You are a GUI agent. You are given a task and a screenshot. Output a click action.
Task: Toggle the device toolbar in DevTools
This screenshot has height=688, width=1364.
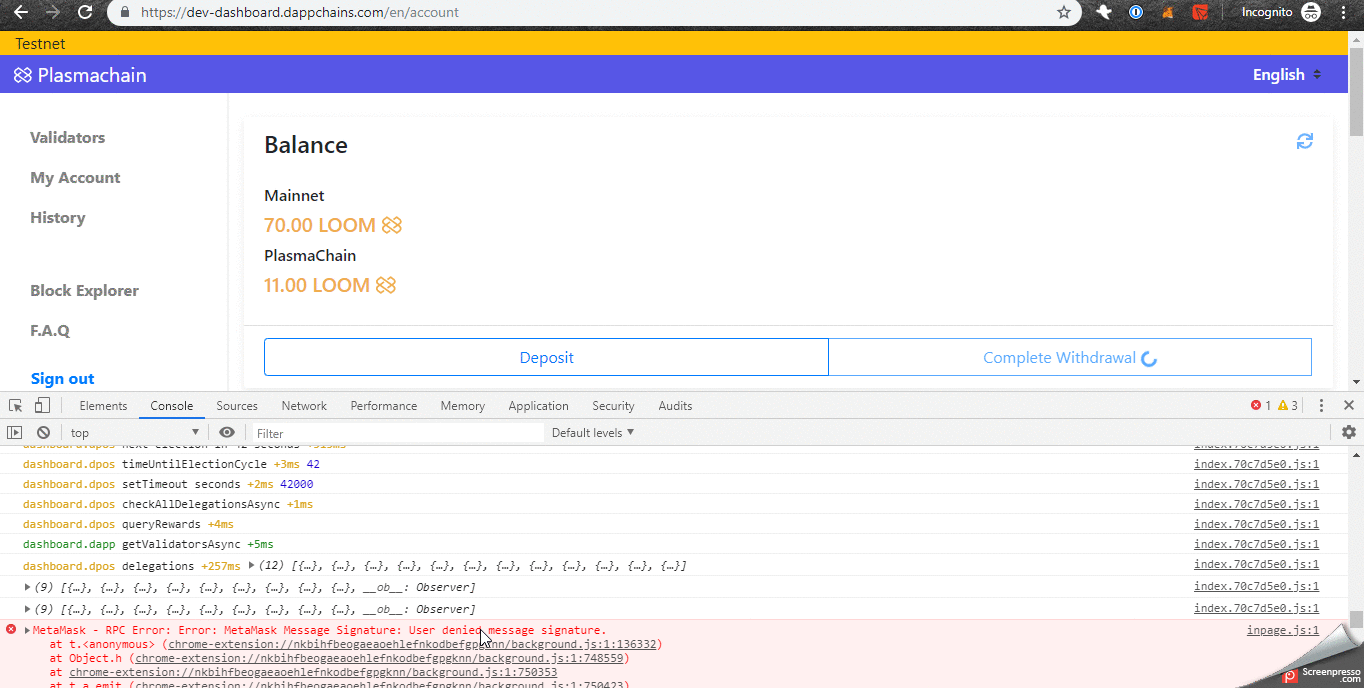point(40,405)
